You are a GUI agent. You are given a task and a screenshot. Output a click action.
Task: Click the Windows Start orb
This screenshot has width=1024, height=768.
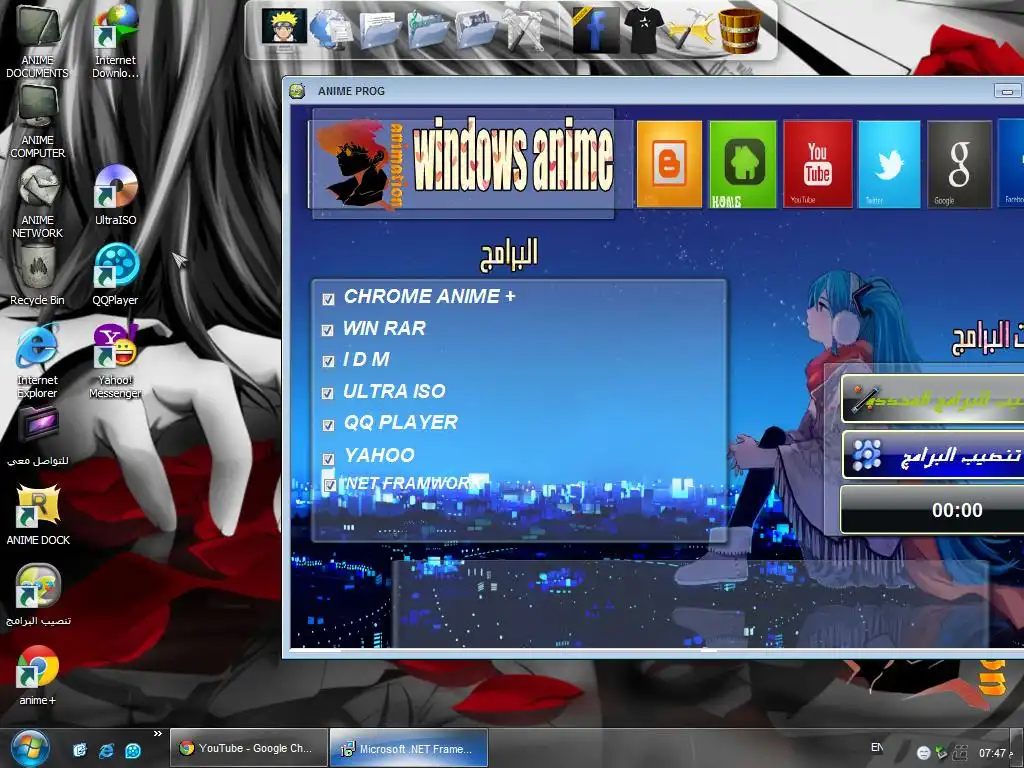28,748
